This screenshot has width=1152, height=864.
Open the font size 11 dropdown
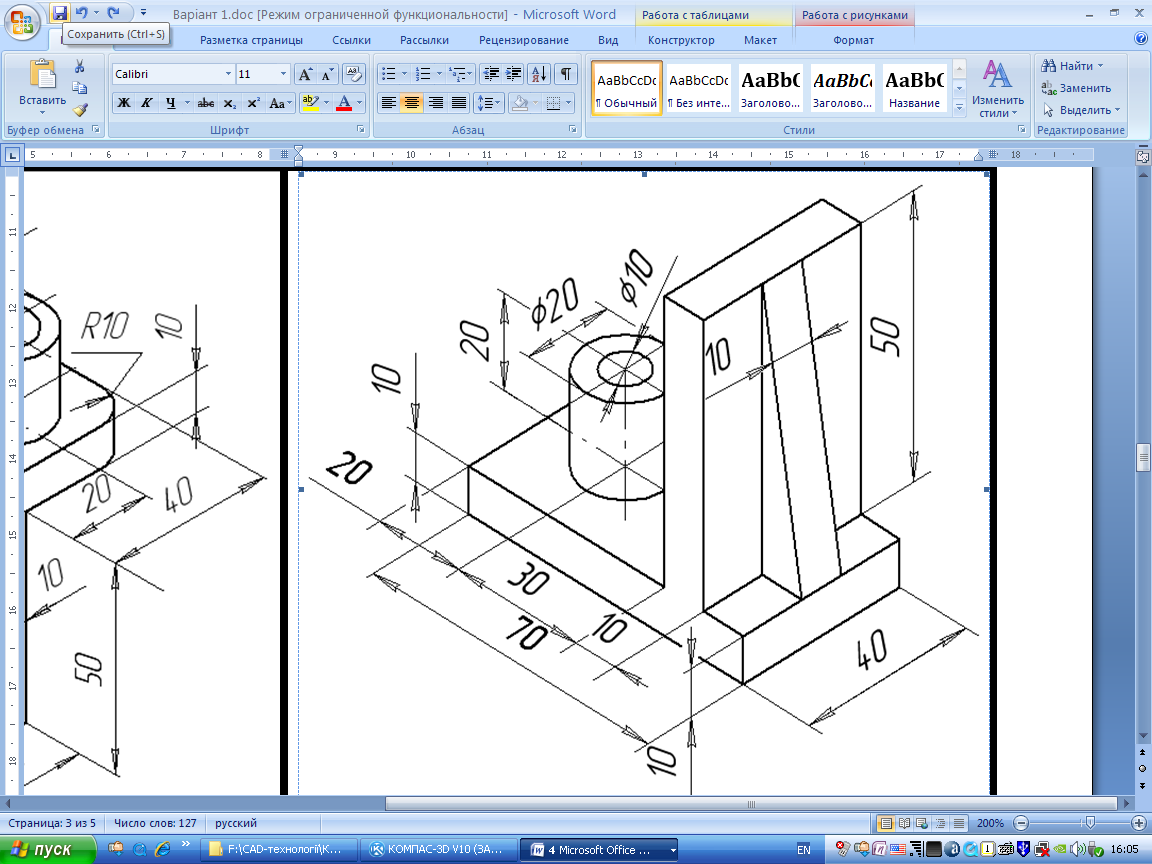point(284,74)
